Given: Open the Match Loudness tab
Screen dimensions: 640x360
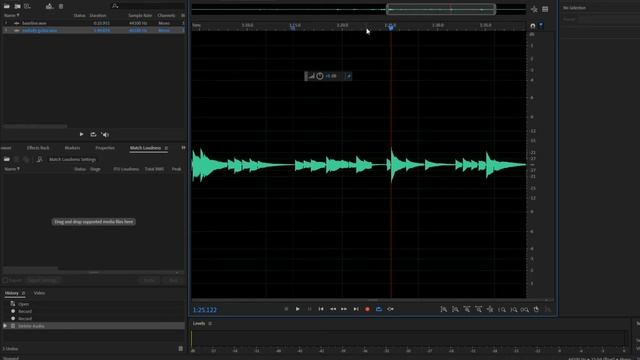Looking at the screenshot, I should click(x=145, y=148).
